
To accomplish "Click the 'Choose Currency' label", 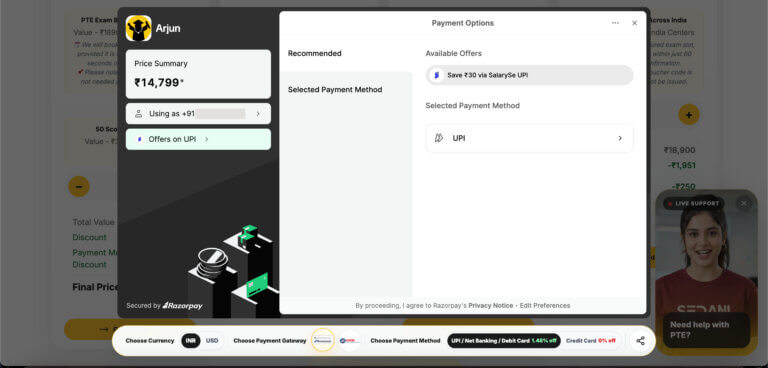I will click(x=150, y=341).
